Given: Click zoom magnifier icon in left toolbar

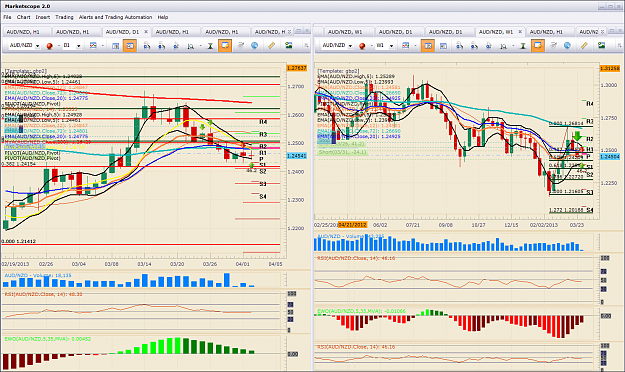Looking at the screenshot, I should coord(191,46).
